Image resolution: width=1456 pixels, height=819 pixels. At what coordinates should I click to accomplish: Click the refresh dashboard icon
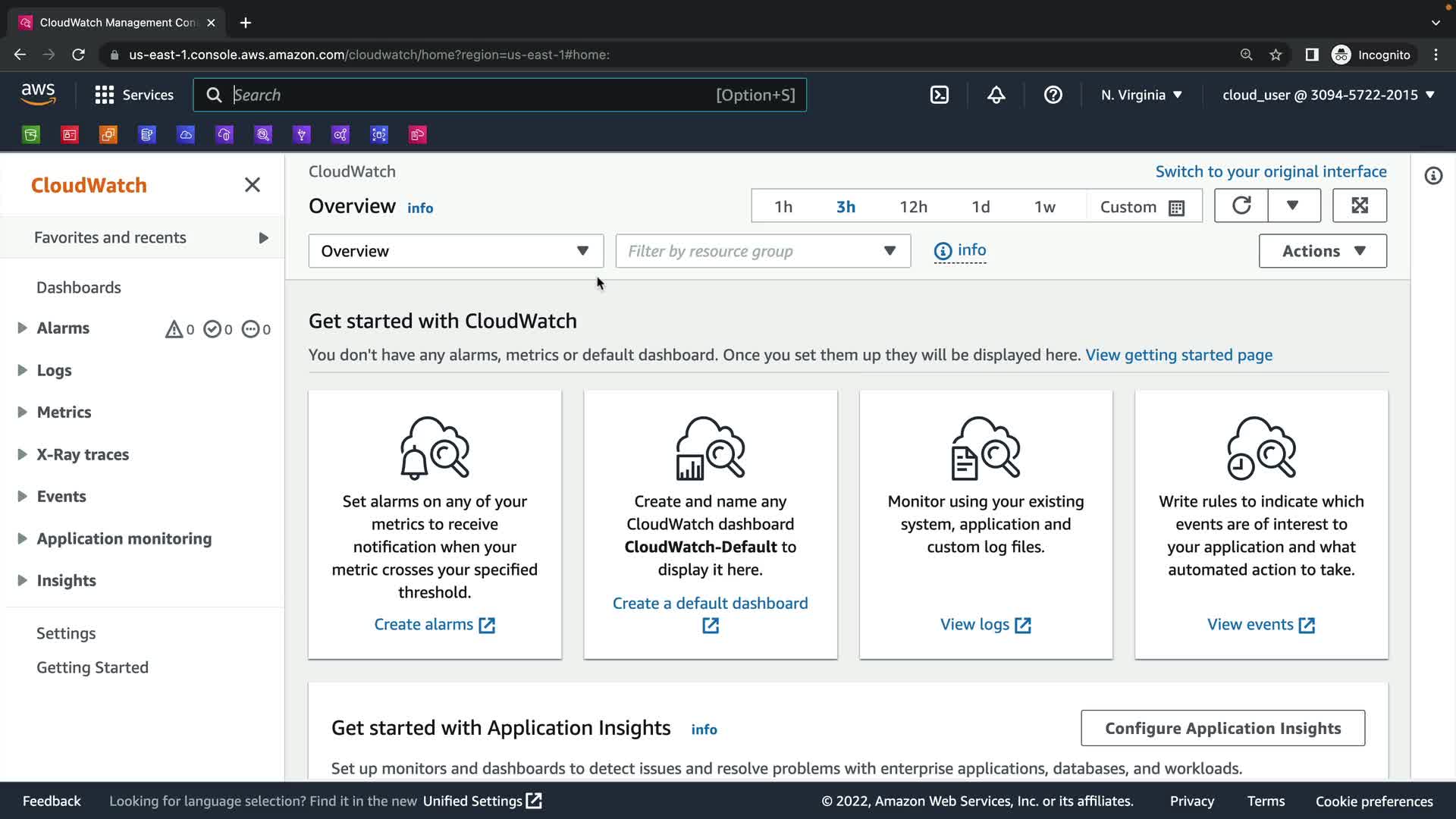click(1241, 206)
